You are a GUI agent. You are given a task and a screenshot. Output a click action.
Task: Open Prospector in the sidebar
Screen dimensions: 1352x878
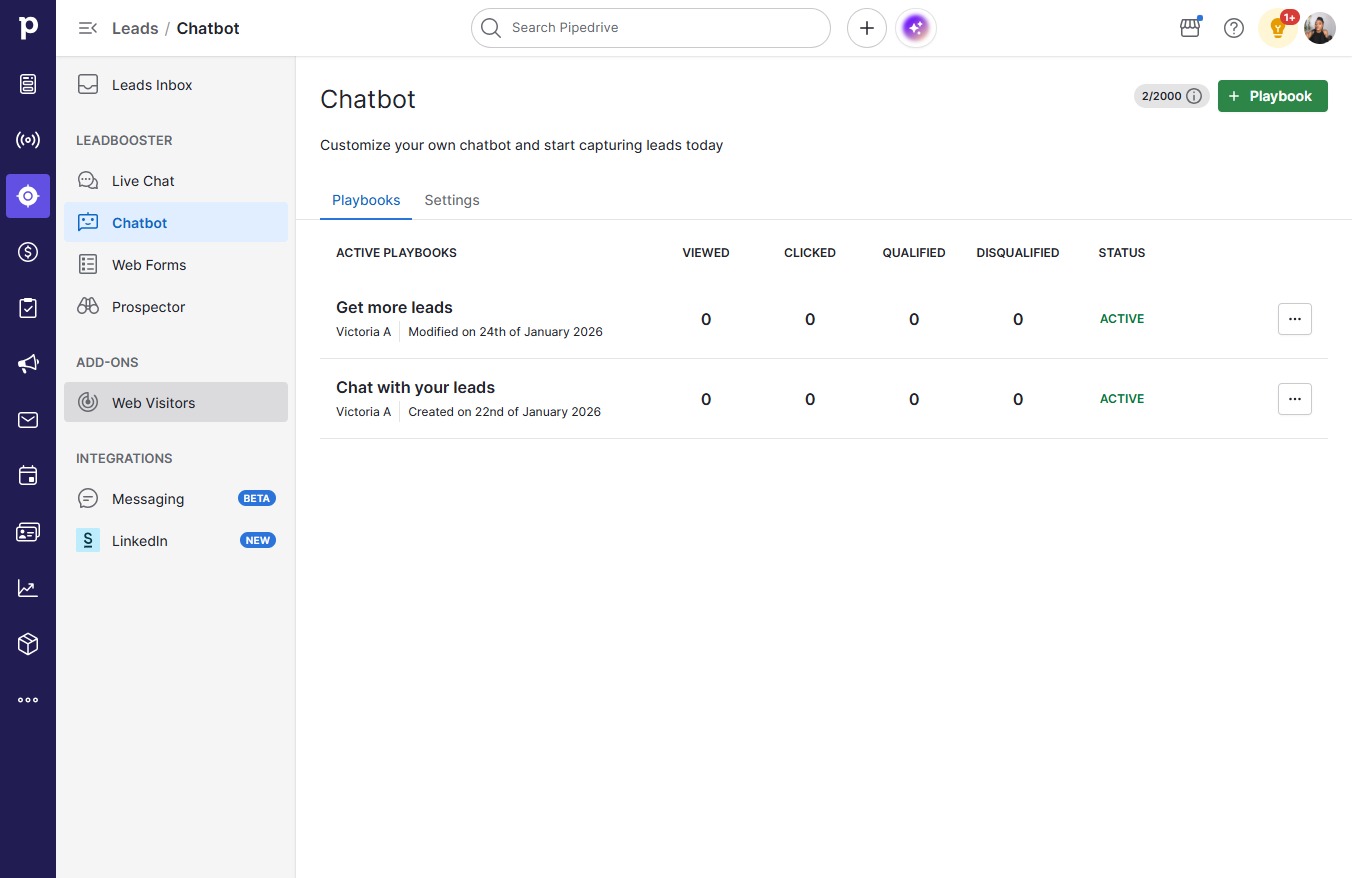click(x=176, y=307)
